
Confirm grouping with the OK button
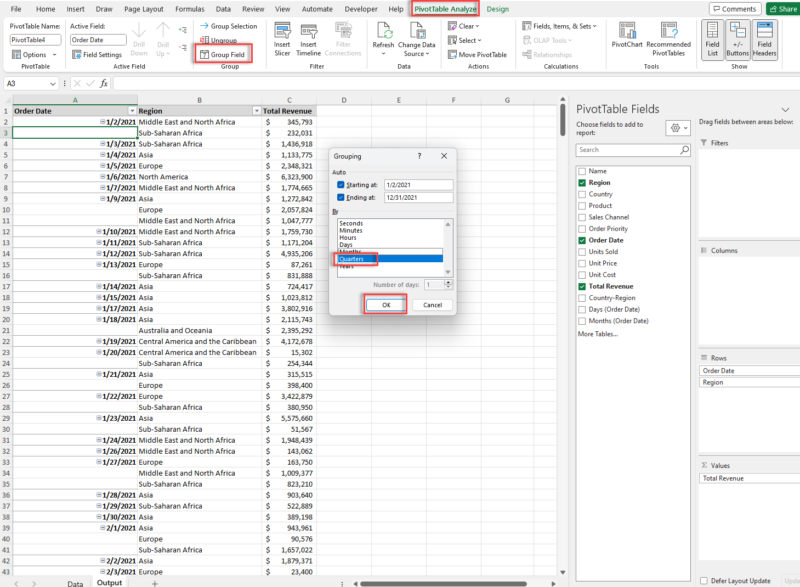(x=384, y=305)
